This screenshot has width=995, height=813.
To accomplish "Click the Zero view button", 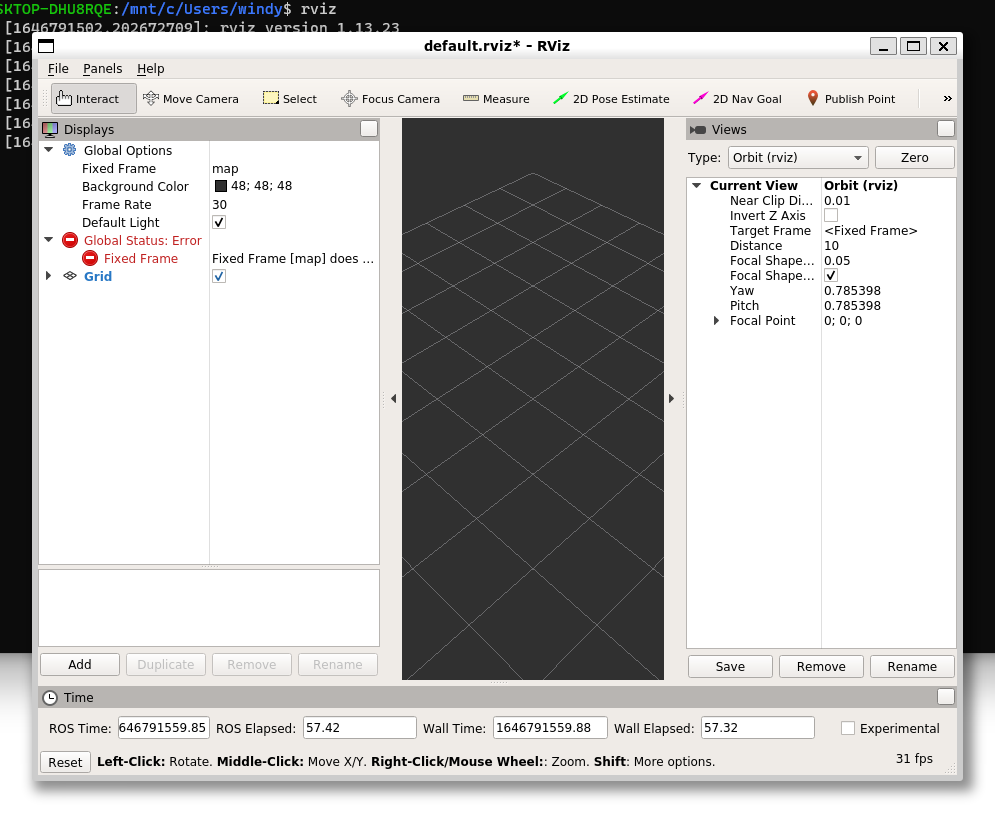I will tap(914, 157).
